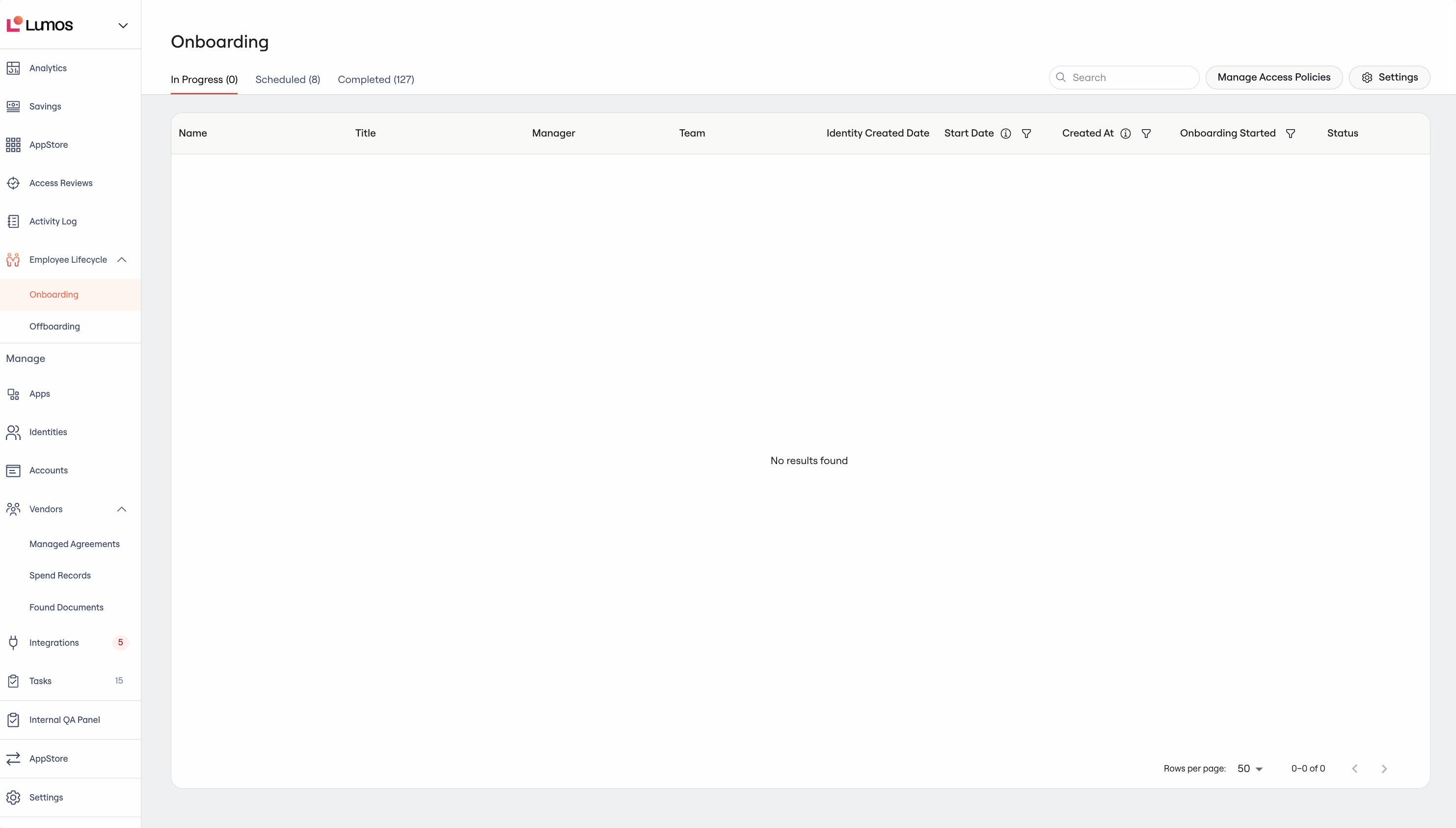The height and width of the screenshot is (828, 1456).
Task: Collapse the Employee Lifecycle section chevron
Action: (122, 260)
